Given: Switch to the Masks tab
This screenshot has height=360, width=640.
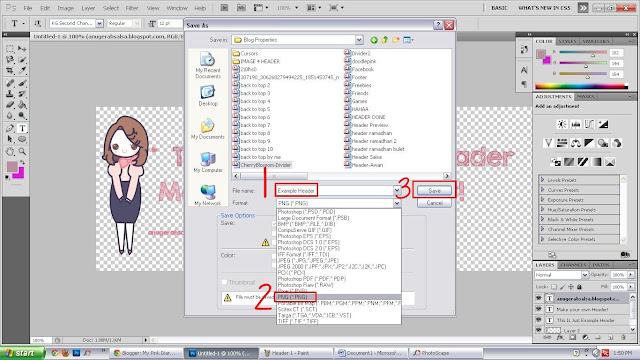Looking at the screenshot, I should point(586,97).
